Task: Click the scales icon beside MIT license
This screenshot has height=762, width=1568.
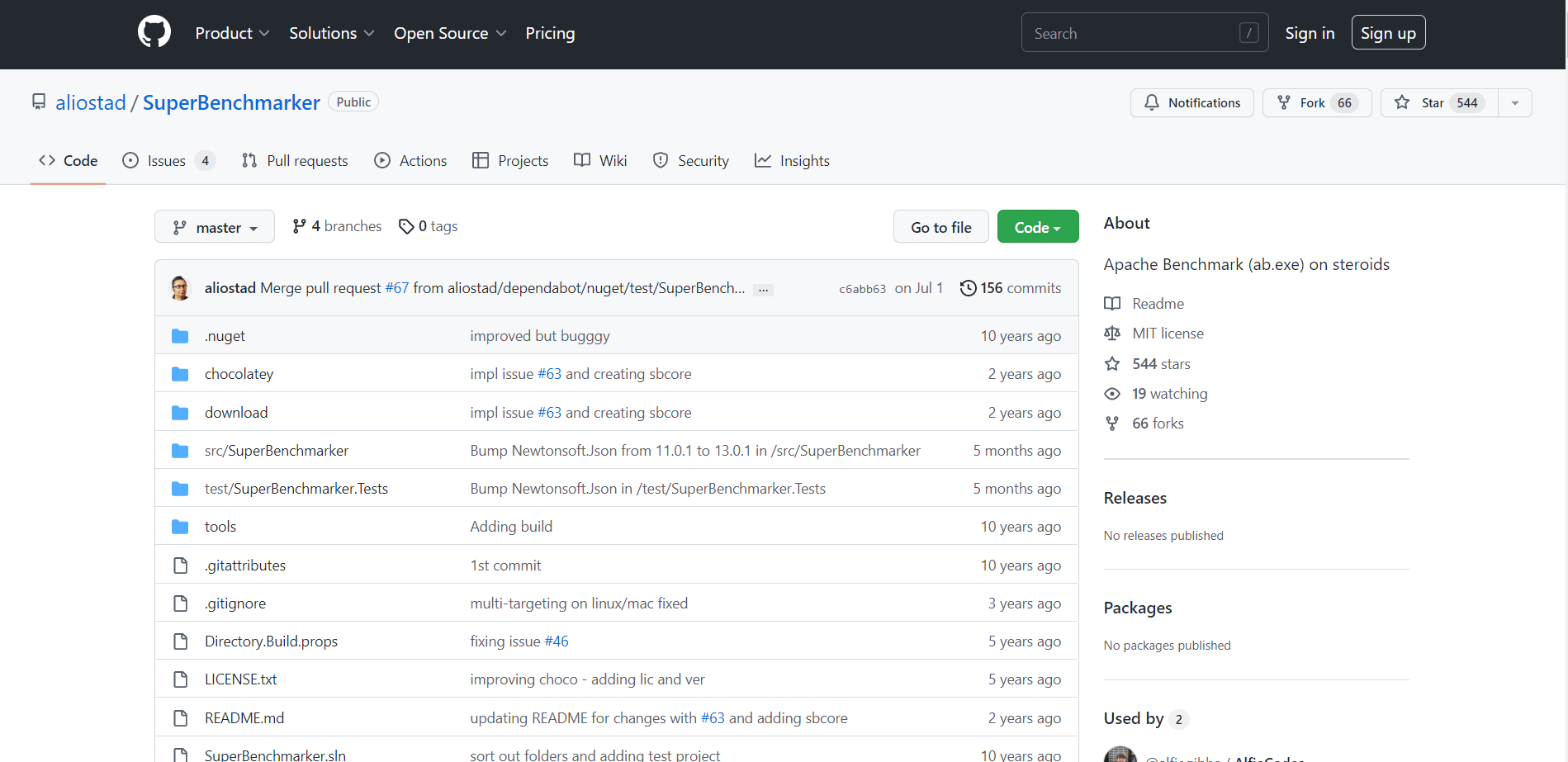Action: (x=1112, y=334)
